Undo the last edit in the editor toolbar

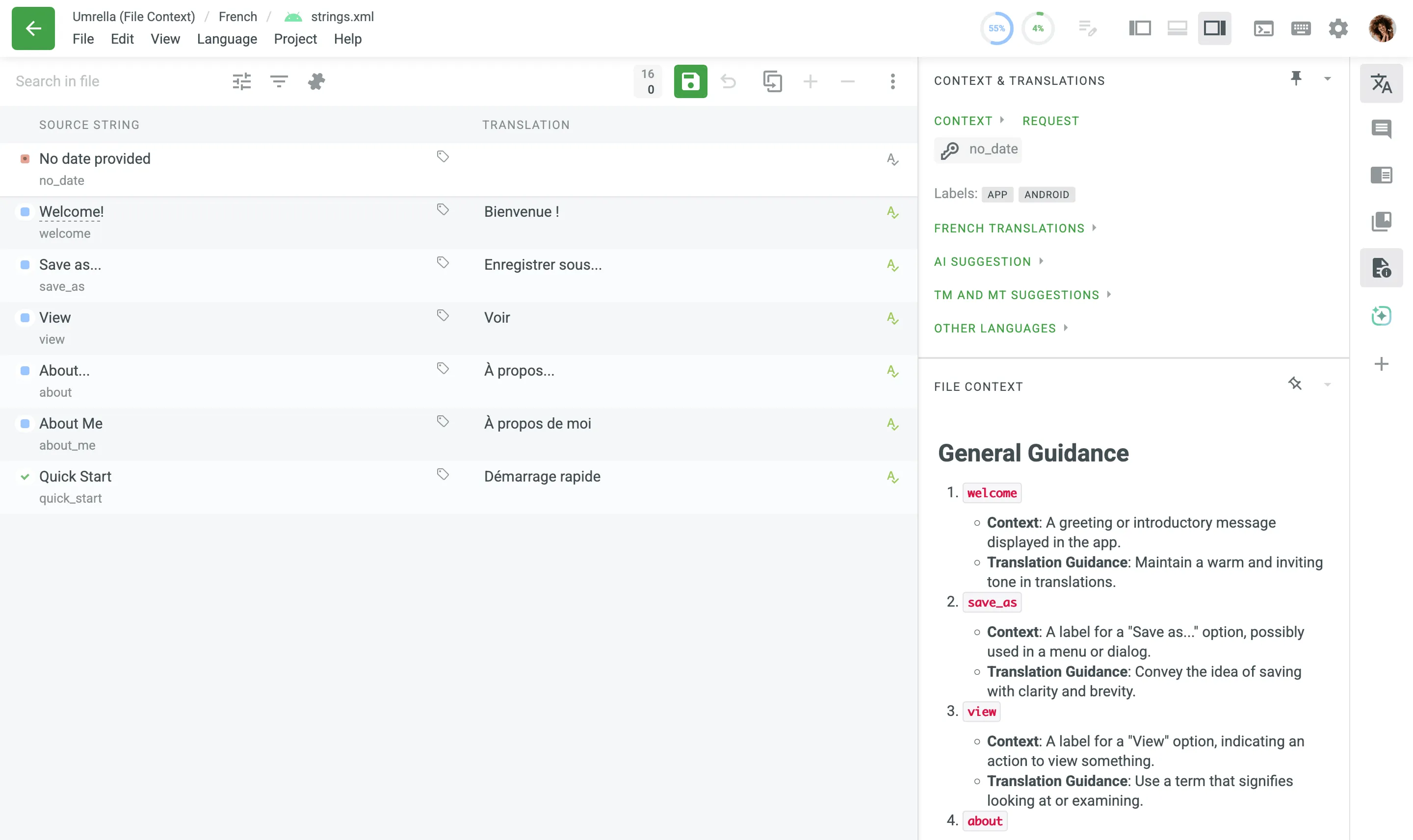click(x=729, y=81)
